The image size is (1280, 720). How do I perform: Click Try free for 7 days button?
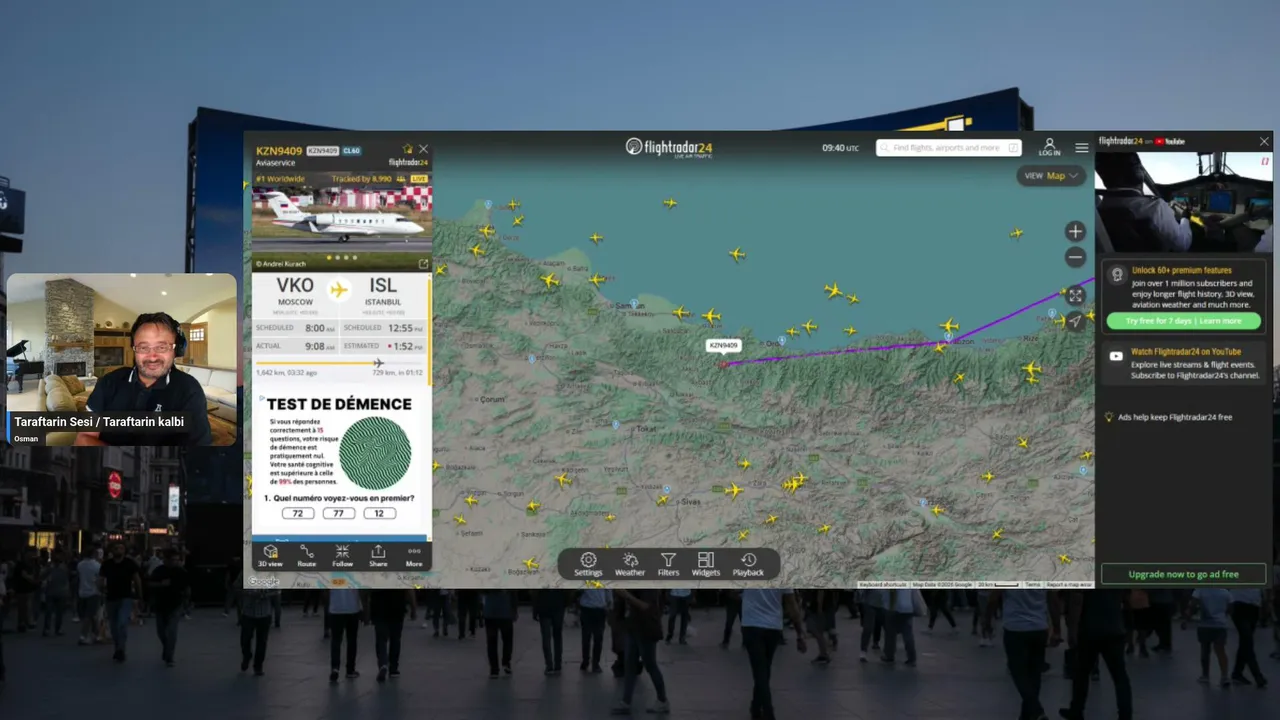click(x=1183, y=321)
